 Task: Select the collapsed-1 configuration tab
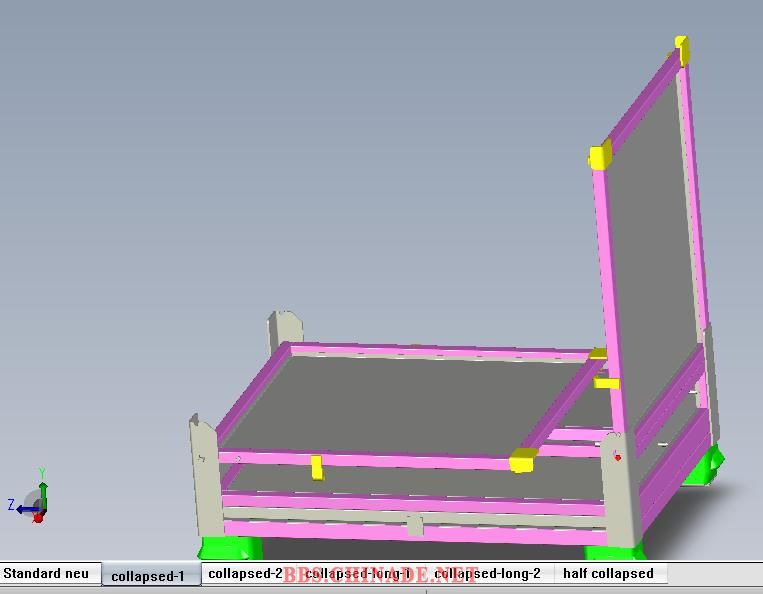coord(148,575)
